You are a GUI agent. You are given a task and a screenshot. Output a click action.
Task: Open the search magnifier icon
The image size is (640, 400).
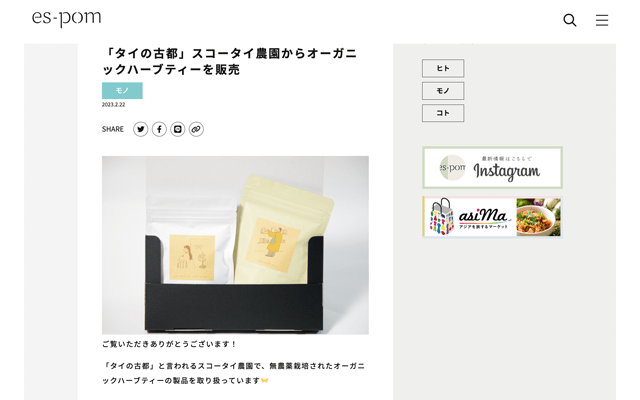(x=569, y=20)
